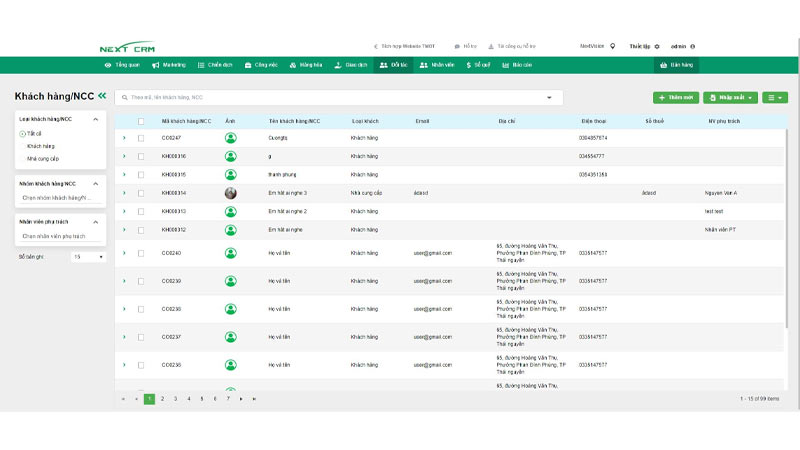
Task: Open the list view options menu icon
Action: pyautogui.click(x=774, y=98)
